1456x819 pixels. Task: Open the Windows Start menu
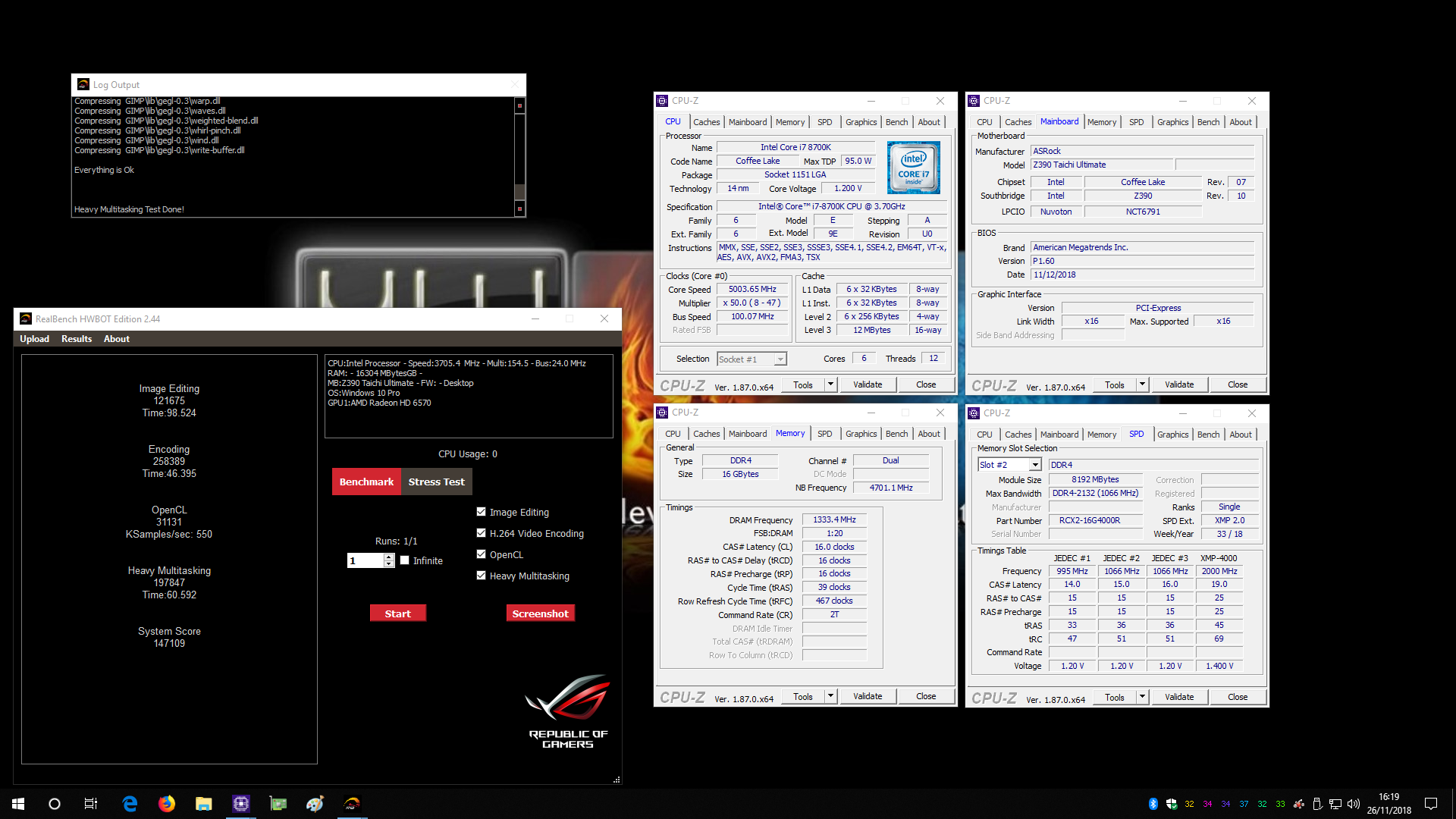pyautogui.click(x=18, y=804)
